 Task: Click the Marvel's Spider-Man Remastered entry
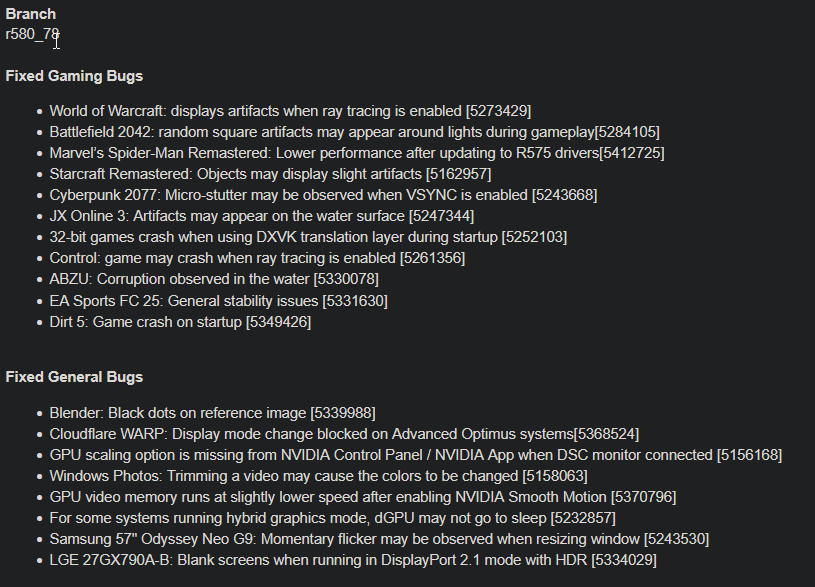[357, 153]
